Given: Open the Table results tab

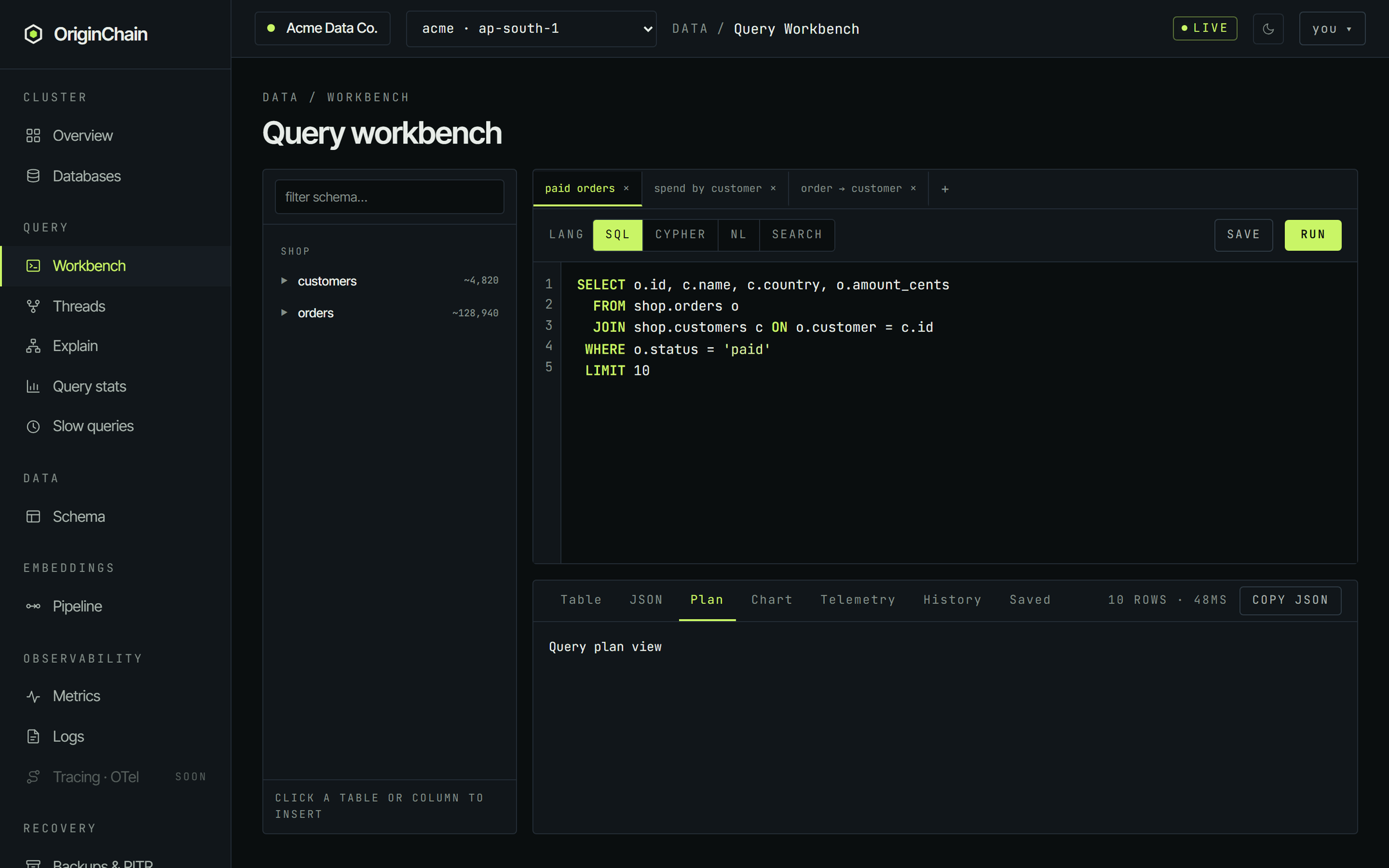Looking at the screenshot, I should (x=581, y=600).
